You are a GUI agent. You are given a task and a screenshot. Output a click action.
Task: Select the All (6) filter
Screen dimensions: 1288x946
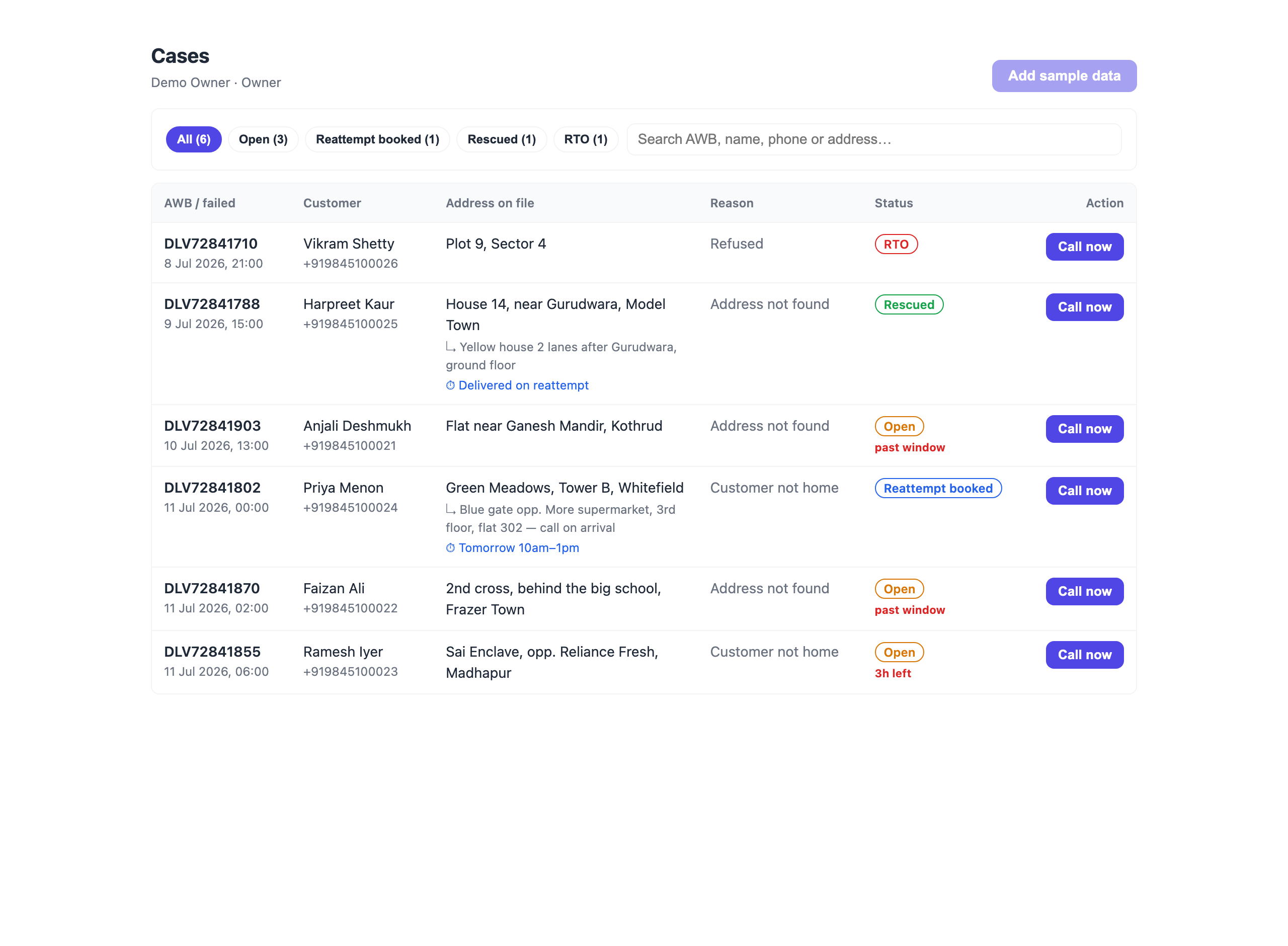[x=194, y=139]
